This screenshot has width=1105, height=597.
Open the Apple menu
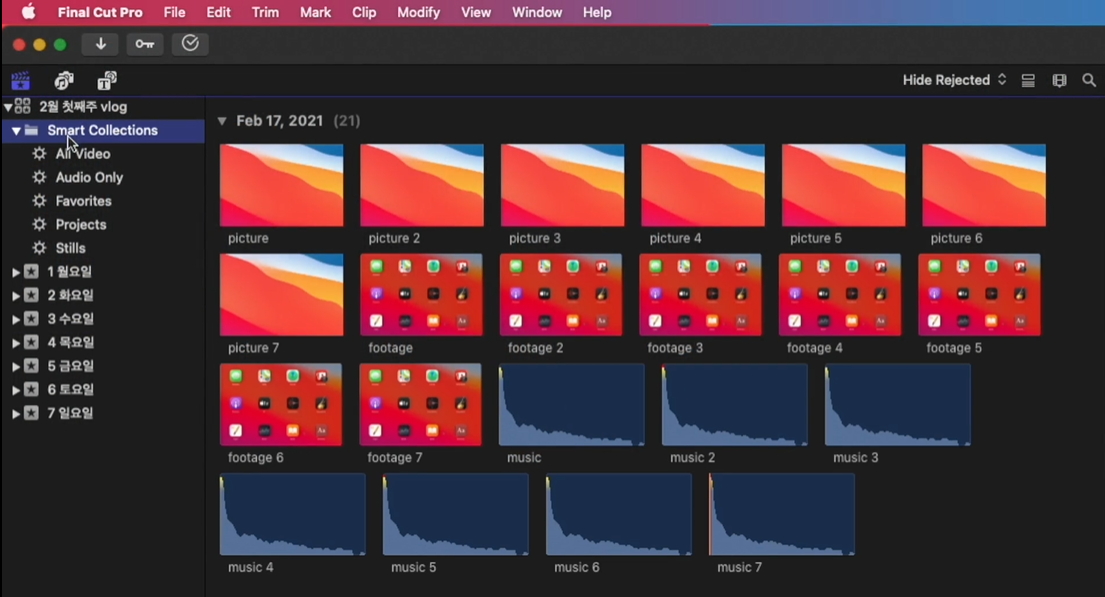click(x=28, y=12)
